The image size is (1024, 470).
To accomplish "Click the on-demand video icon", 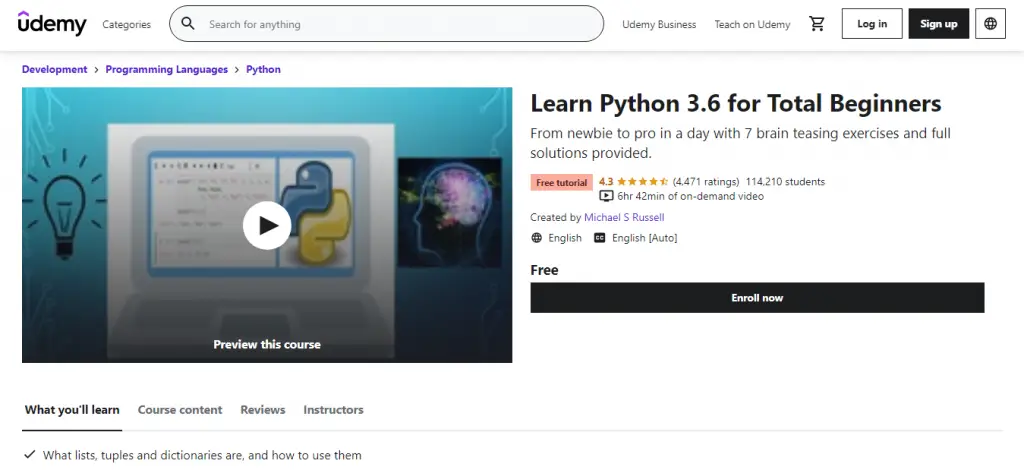I will [x=605, y=196].
